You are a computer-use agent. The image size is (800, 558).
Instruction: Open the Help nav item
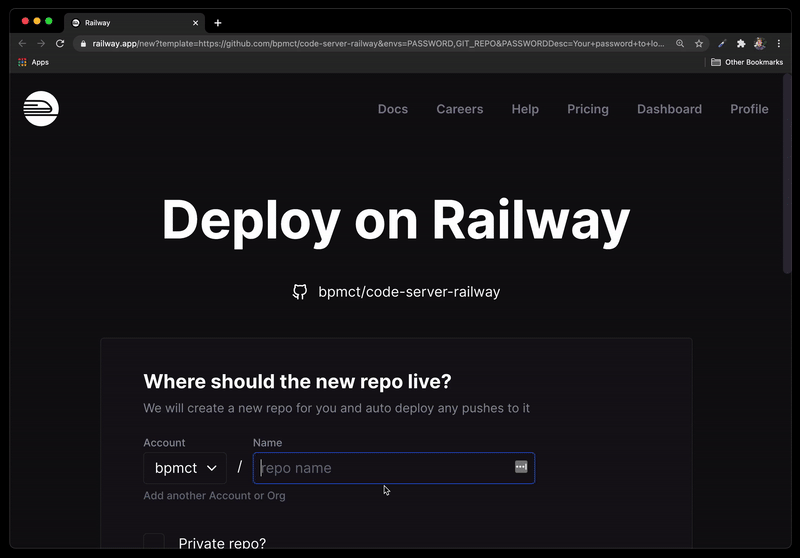pos(525,109)
